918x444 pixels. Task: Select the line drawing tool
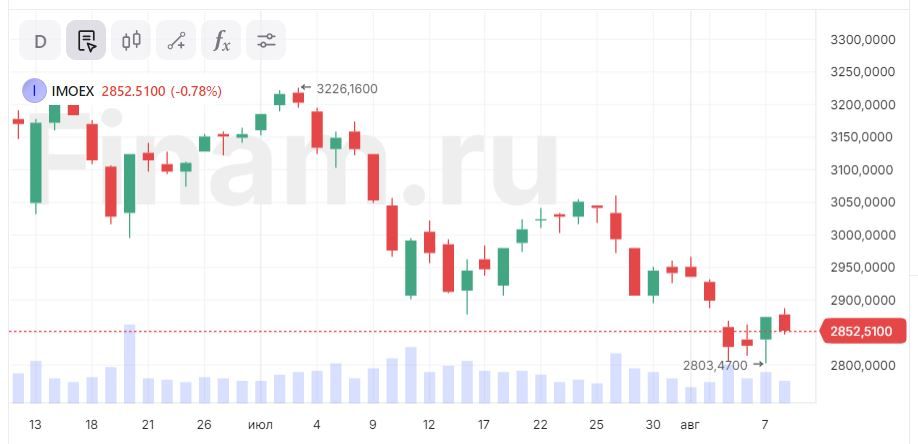click(x=176, y=41)
